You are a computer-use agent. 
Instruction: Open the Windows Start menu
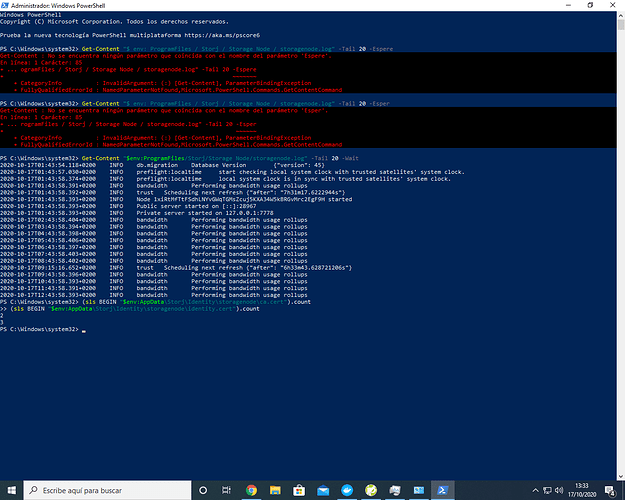click(9, 491)
